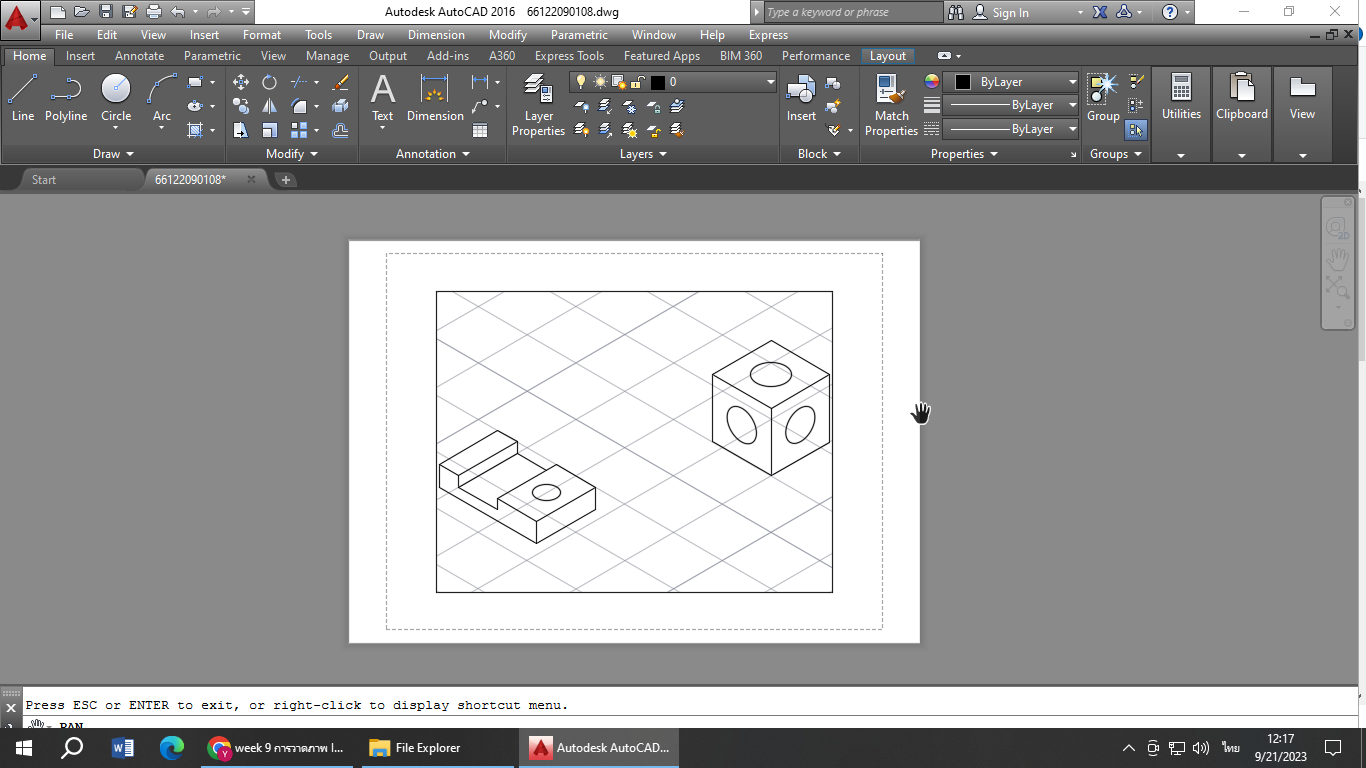
Task: Click the Offset tool icon
Action: pos(340,130)
